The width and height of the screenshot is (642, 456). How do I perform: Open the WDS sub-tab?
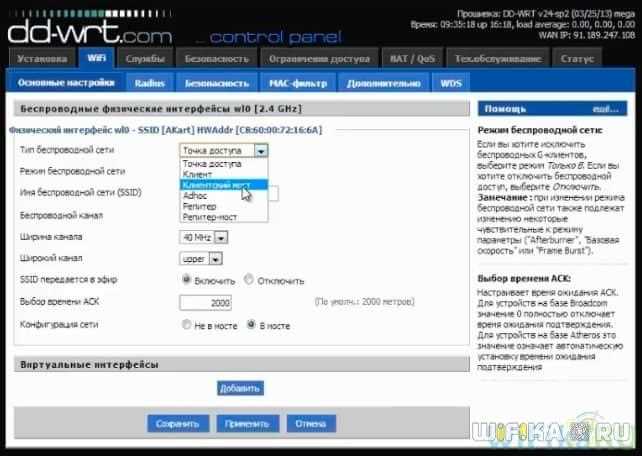pos(451,83)
